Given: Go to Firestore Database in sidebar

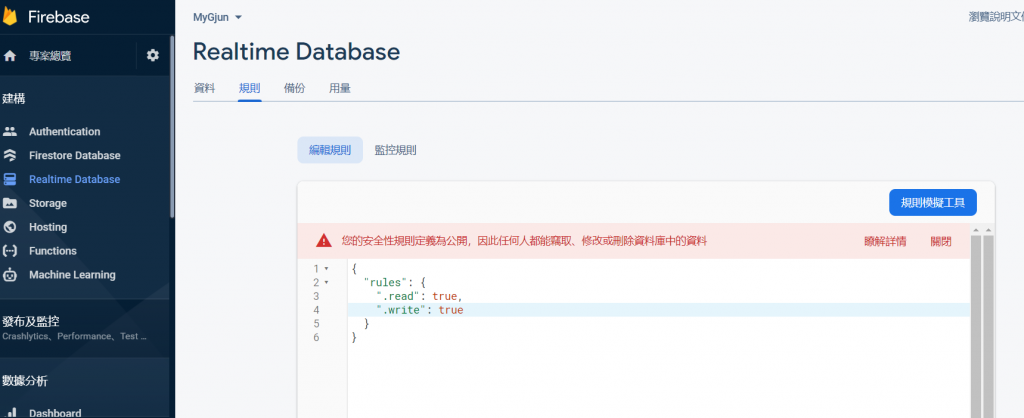Looking at the screenshot, I should [74, 155].
